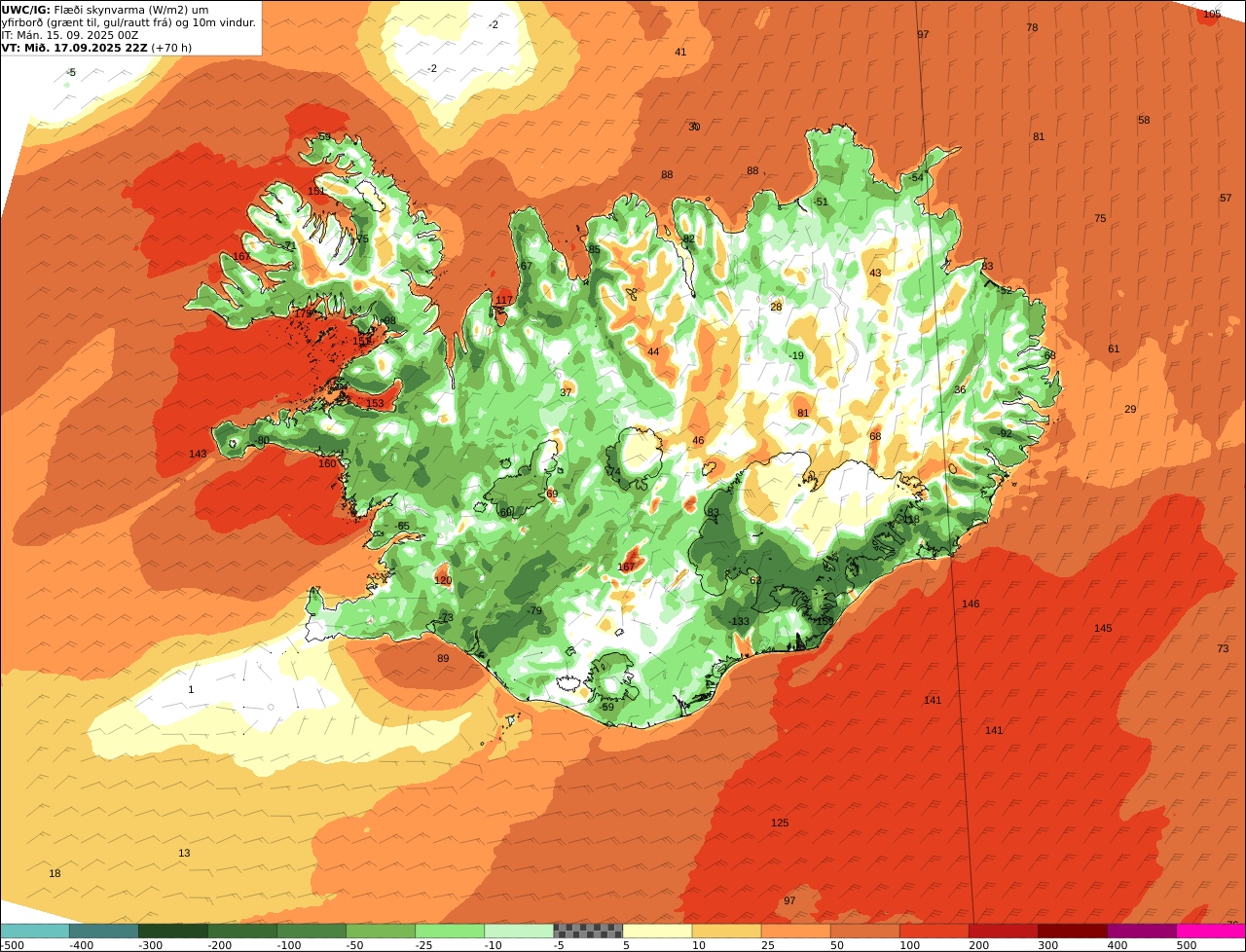Click the map value 89 off southwest coast

[443, 658]
